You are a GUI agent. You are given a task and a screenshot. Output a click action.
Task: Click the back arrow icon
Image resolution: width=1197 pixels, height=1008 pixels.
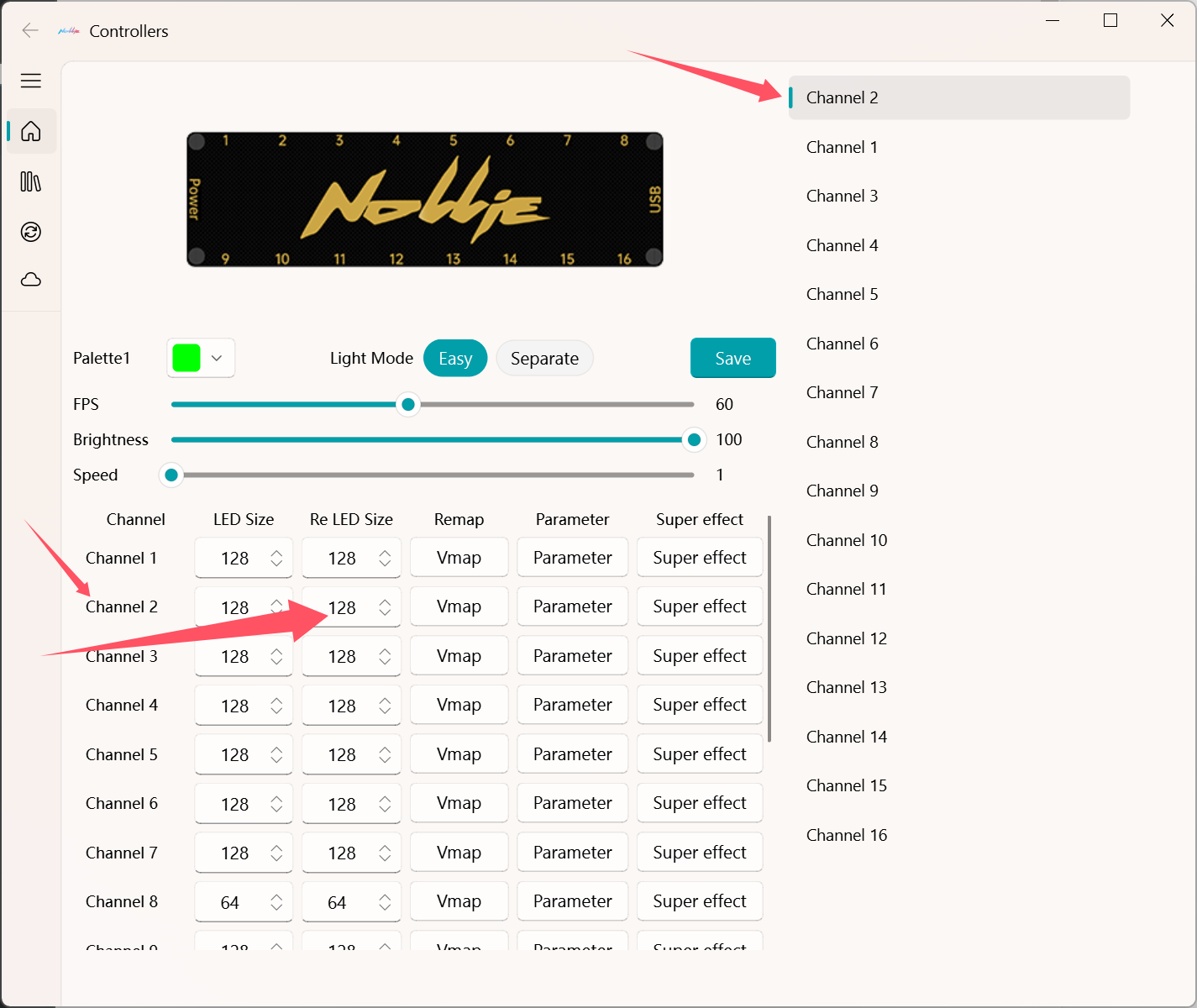click(x=30, y=31)
